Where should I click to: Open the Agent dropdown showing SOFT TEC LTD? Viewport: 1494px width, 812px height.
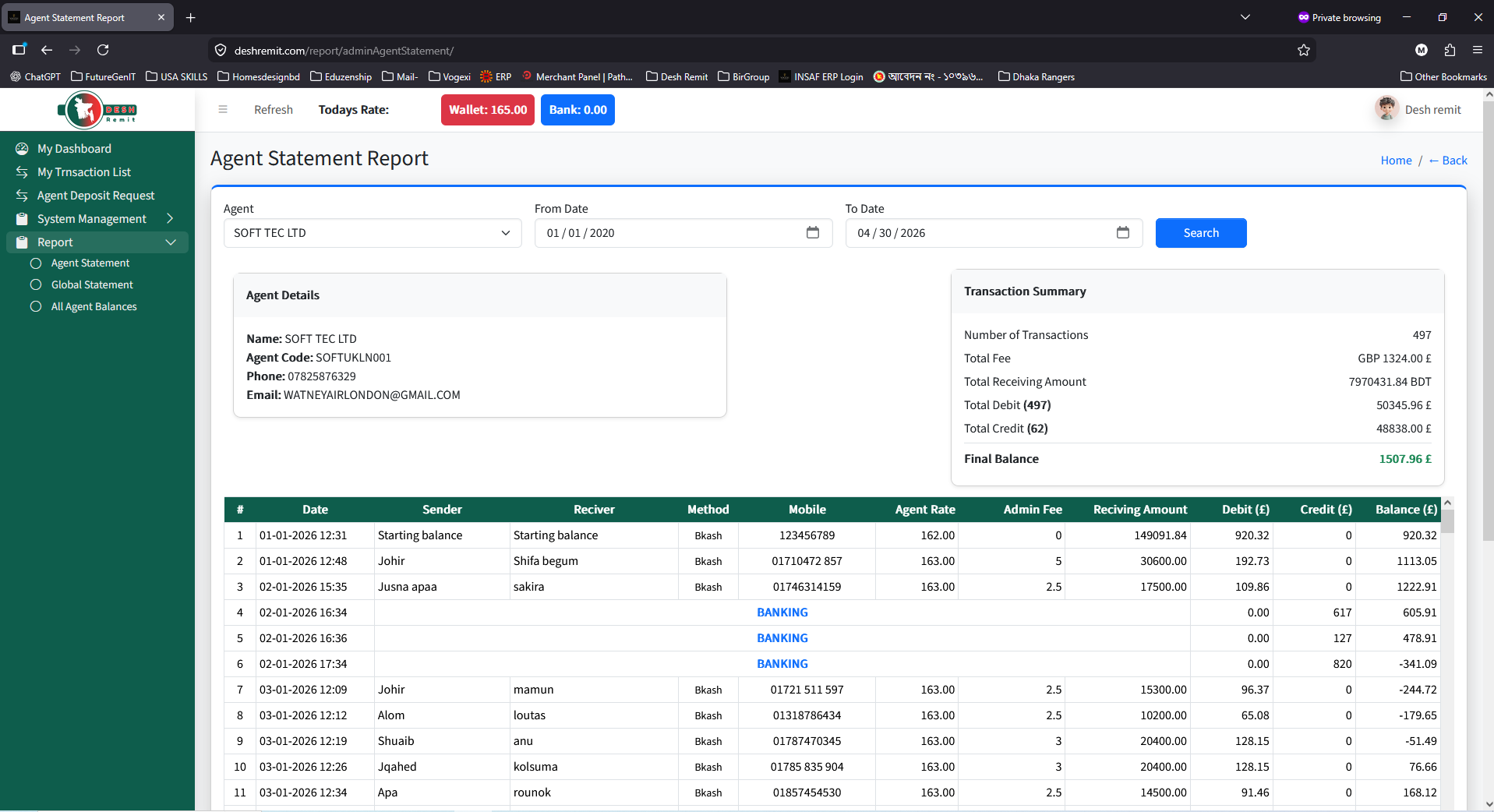[373, 233]
